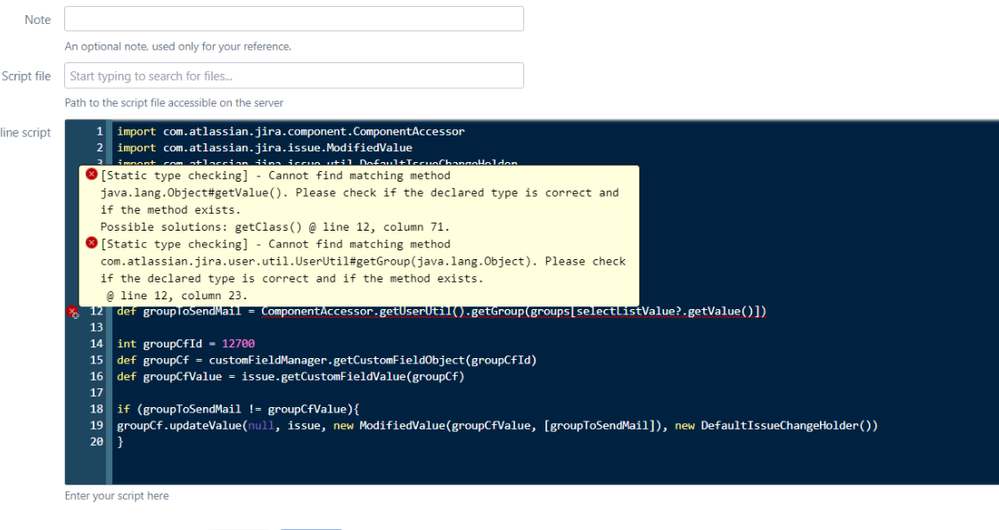Viewport: 999px width, 530px height.
Task: Click the 'An optional note' help text
Action: [178, 47]
